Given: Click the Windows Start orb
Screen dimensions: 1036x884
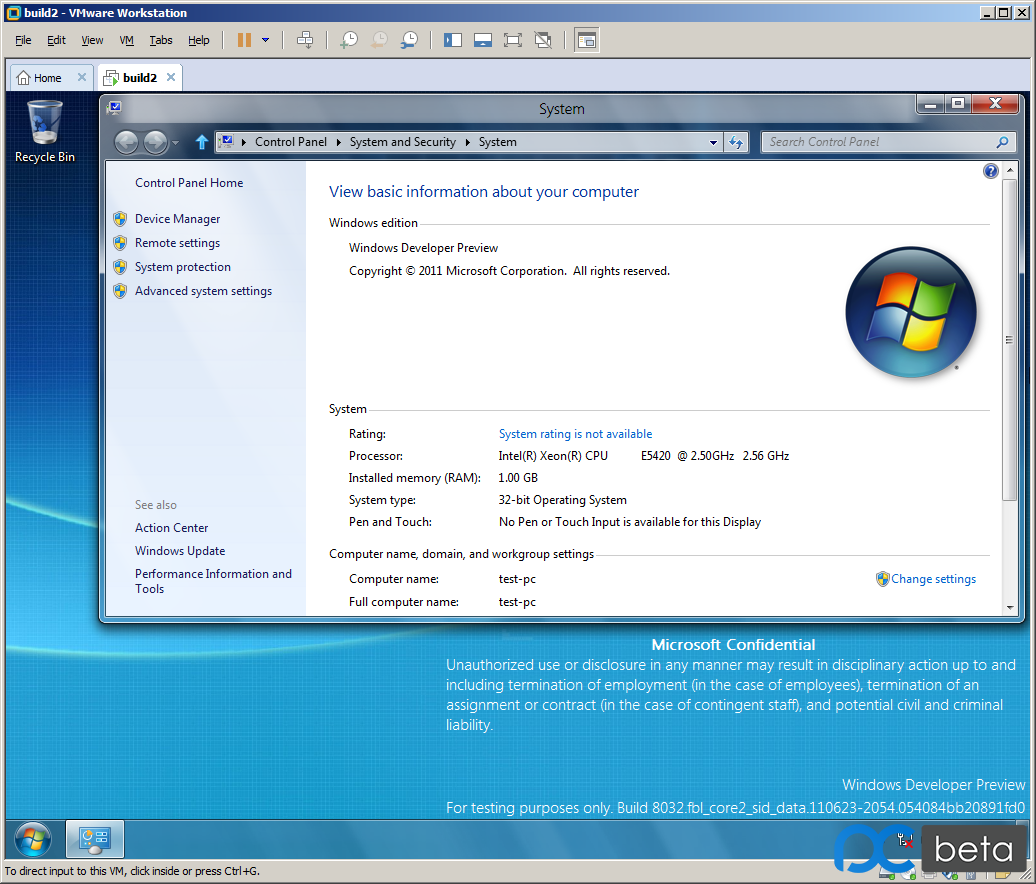Looking at the screenshot, I should (x=32, y=839).
